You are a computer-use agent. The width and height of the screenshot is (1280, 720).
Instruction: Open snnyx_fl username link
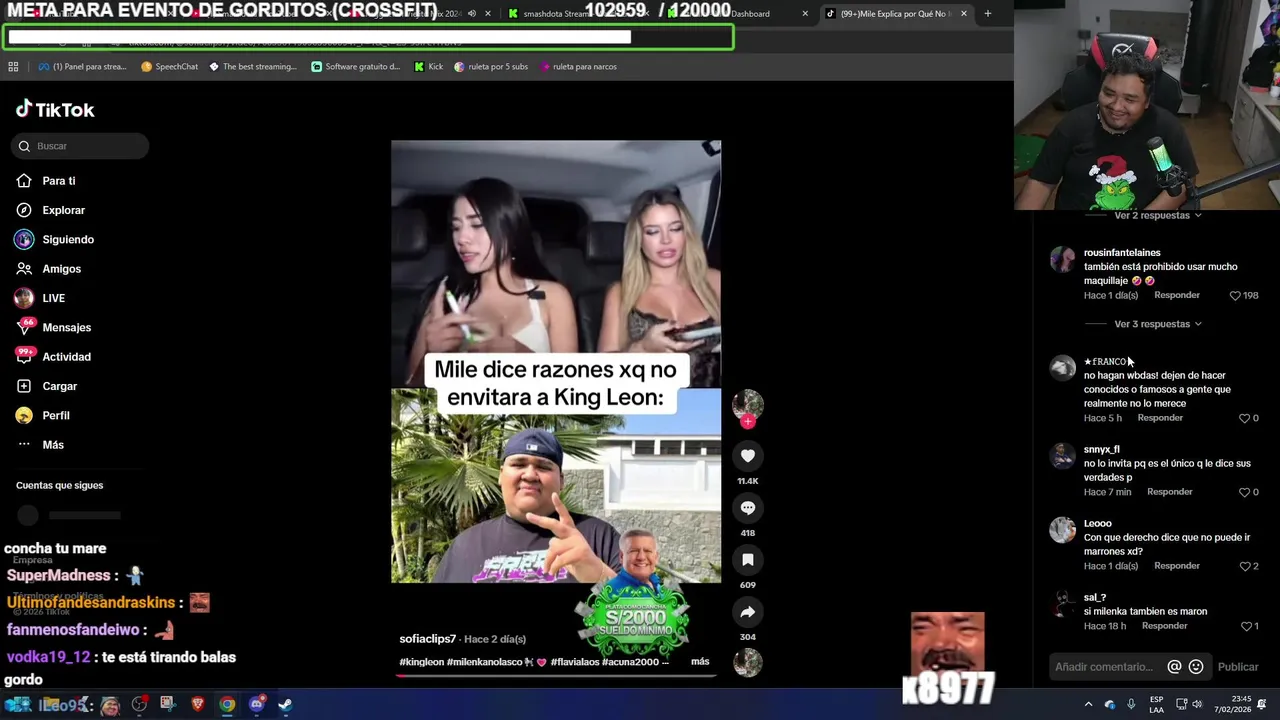point(1102,450)
